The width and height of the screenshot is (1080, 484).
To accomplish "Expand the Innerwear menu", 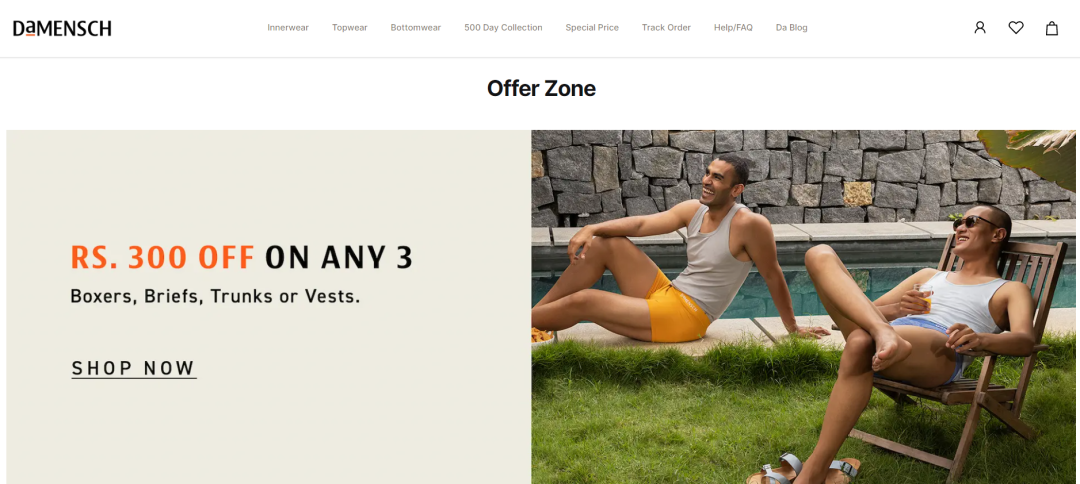I will 288,28.
